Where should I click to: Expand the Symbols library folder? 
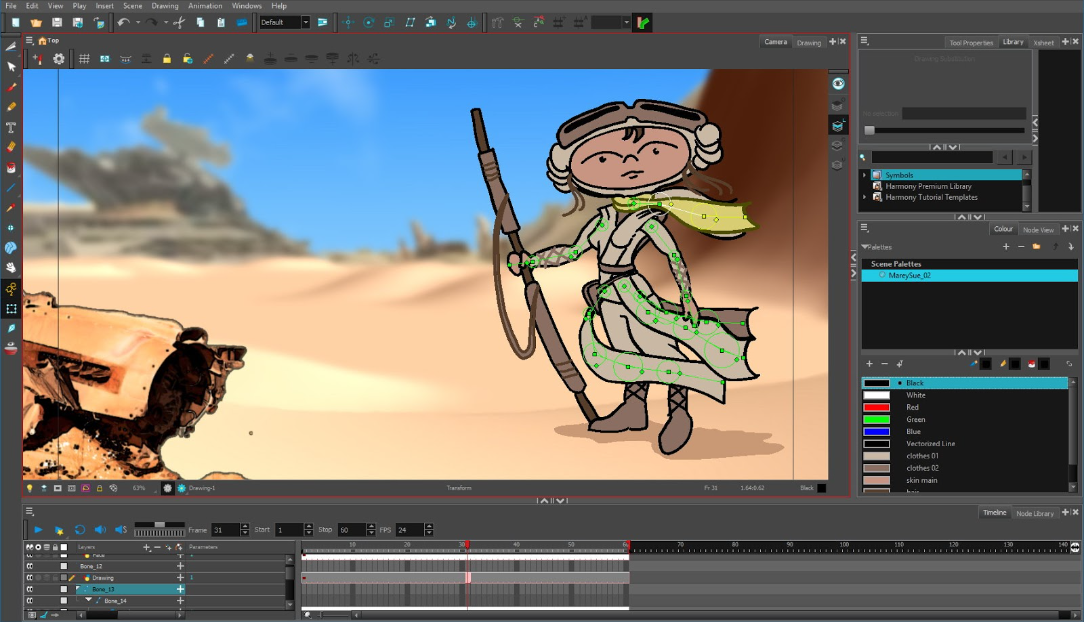[864, 175]
